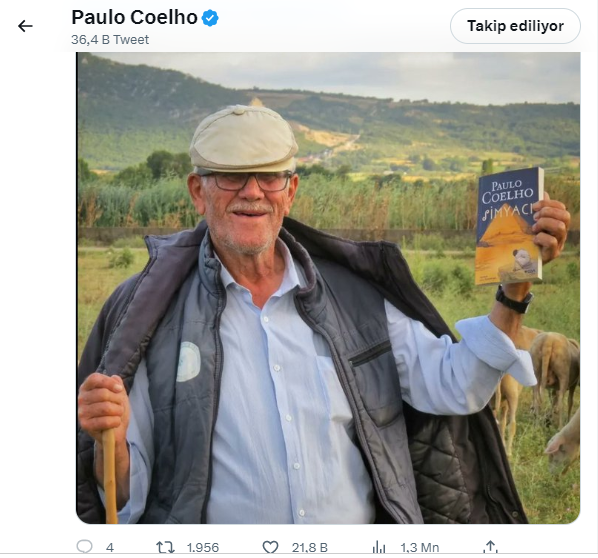The image size is (598, 558).
Task: Click the reply count of 4
Action: pyautogui.click(x=110, y=548)
